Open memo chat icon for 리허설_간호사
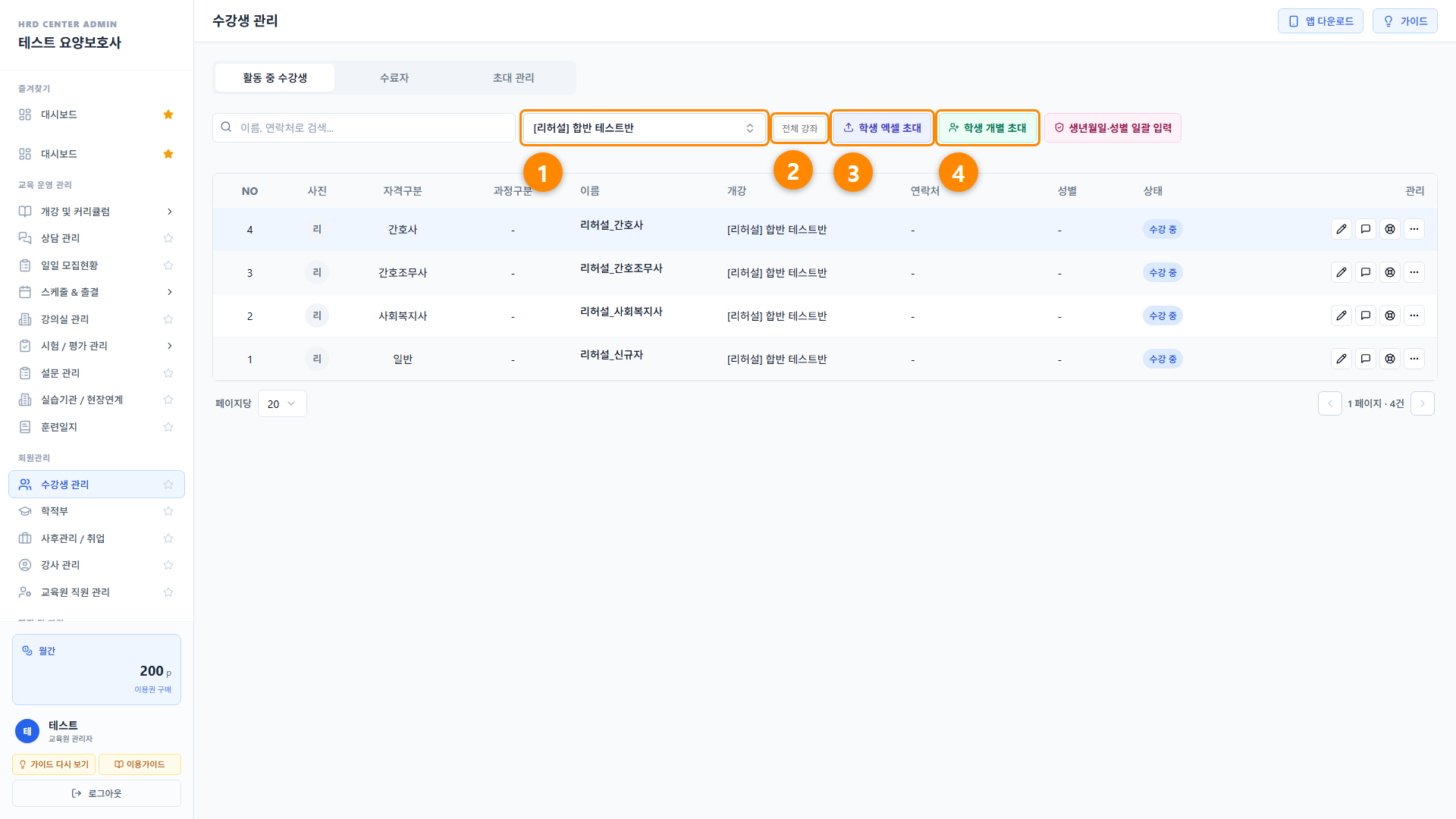The height and width of the screenshot is (819, 1456). click(1366, 229)
